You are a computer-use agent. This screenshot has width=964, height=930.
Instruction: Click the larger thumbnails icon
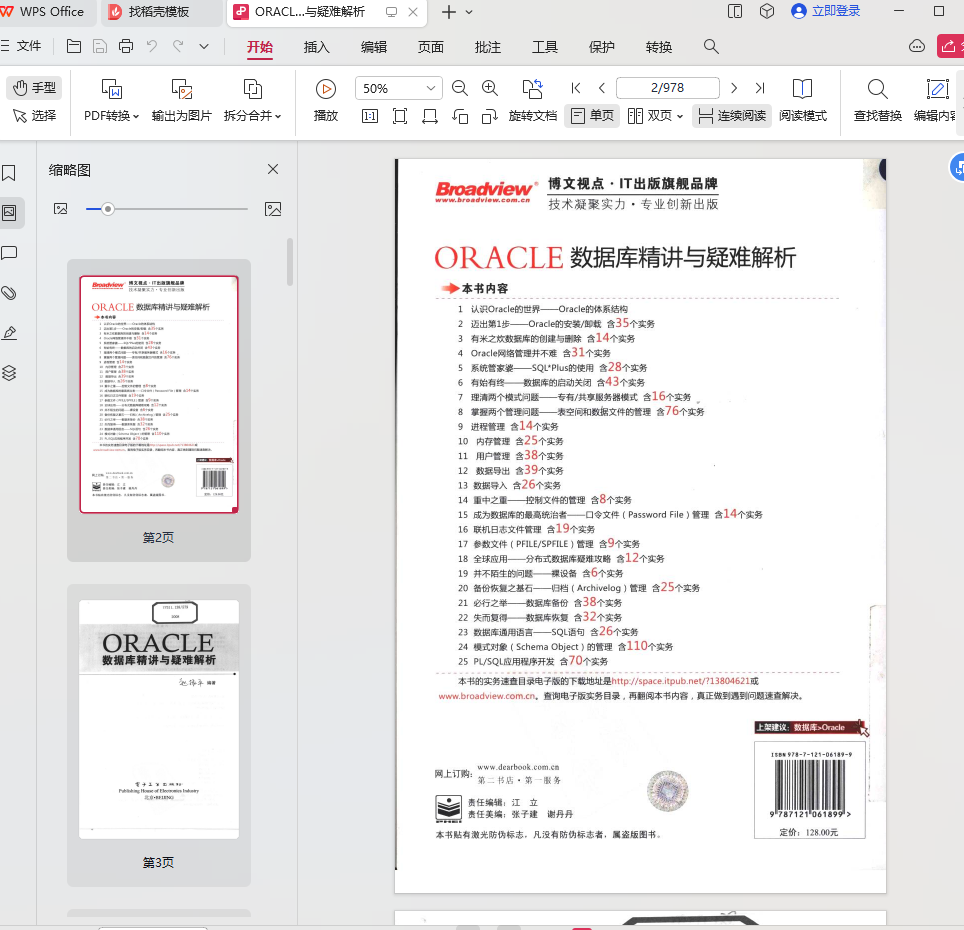(x=273, y=209)
